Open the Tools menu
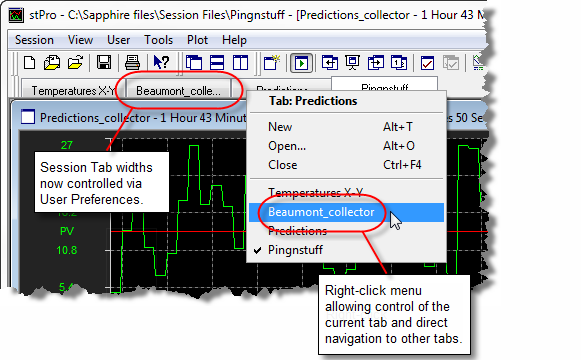This screenshot has width=581, height=360. tap(159, 40)
